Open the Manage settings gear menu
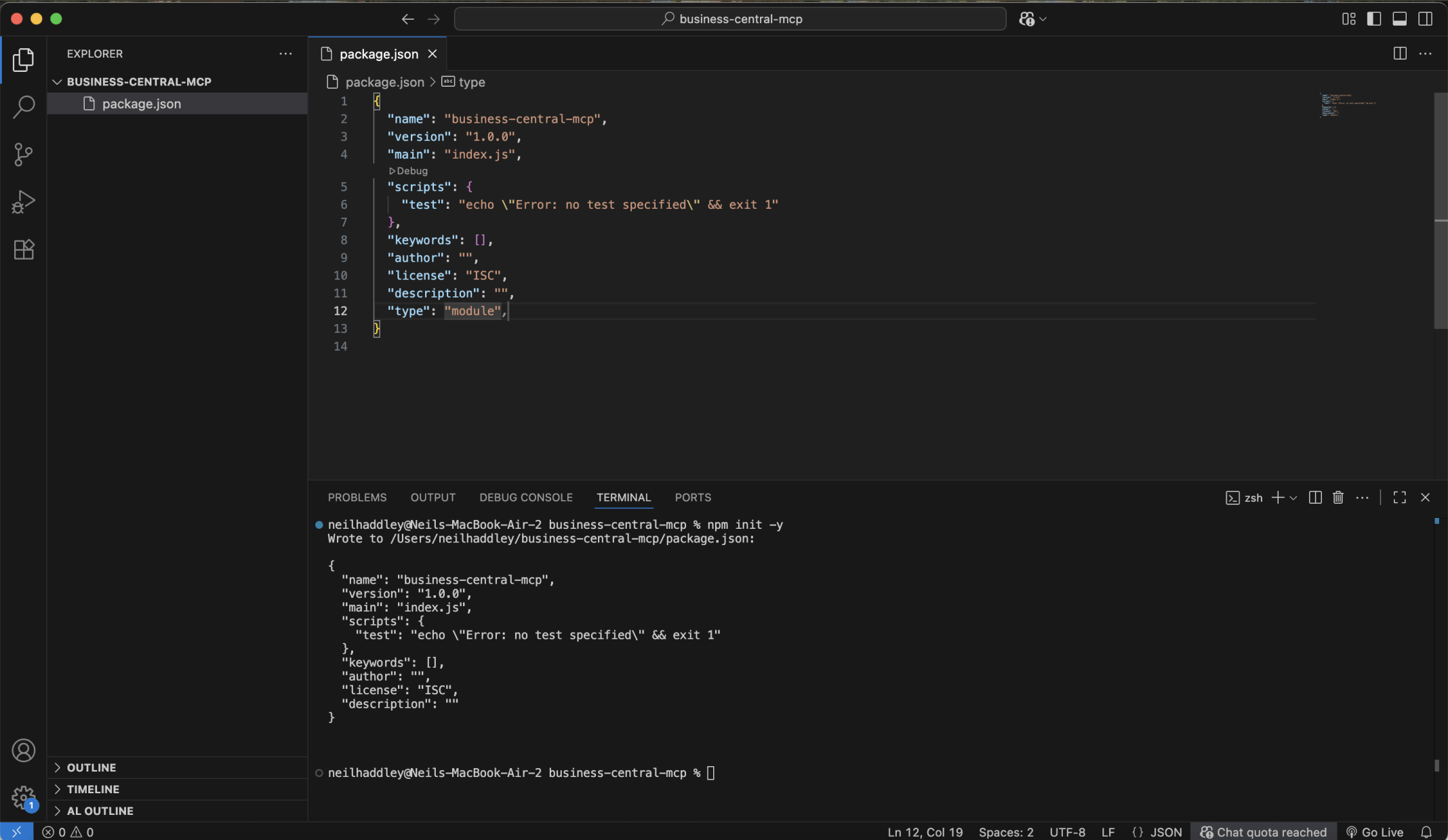1448x840 pixels. [x=23, y=797]
